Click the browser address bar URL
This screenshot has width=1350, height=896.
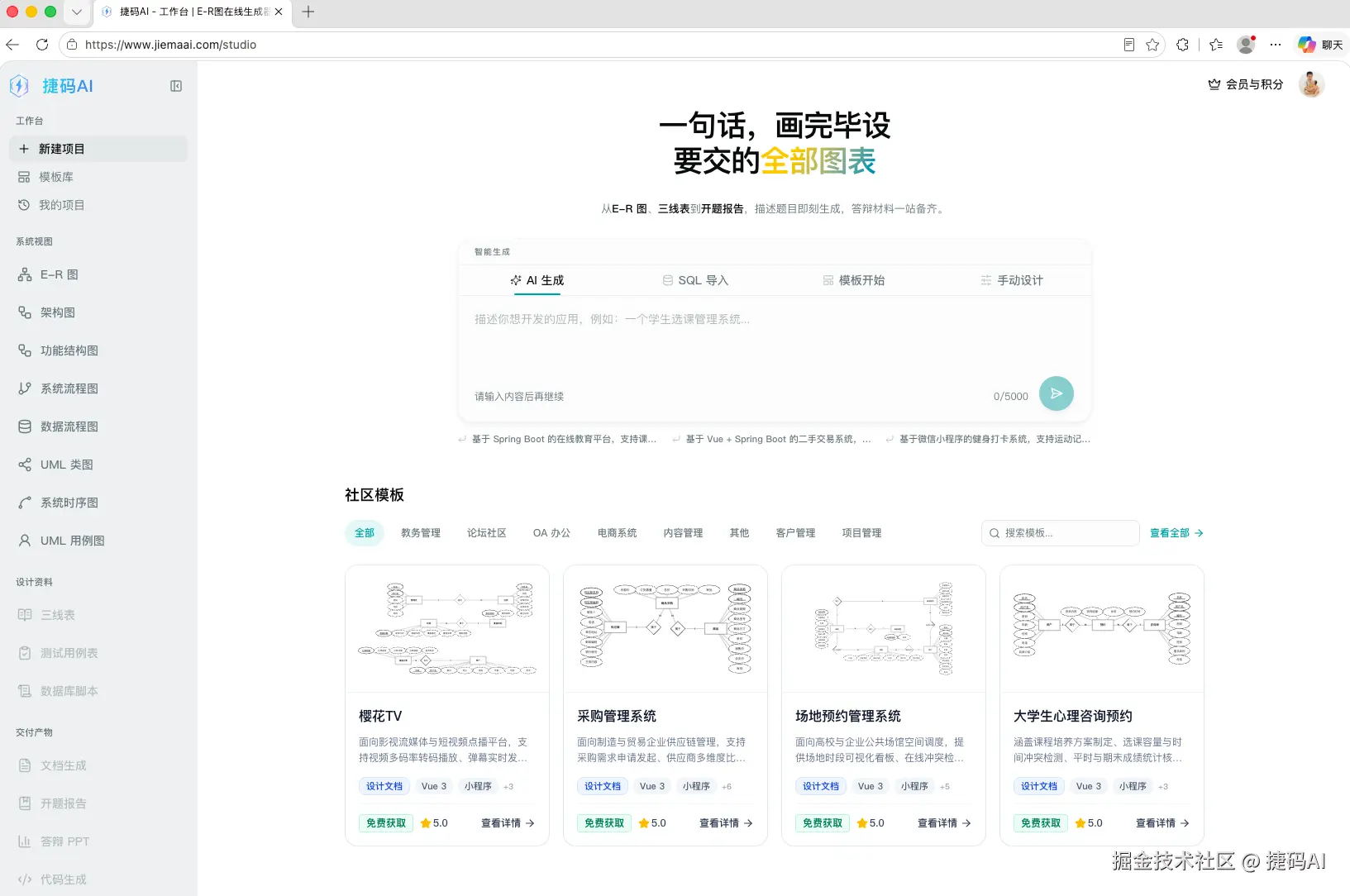point(170,45)
